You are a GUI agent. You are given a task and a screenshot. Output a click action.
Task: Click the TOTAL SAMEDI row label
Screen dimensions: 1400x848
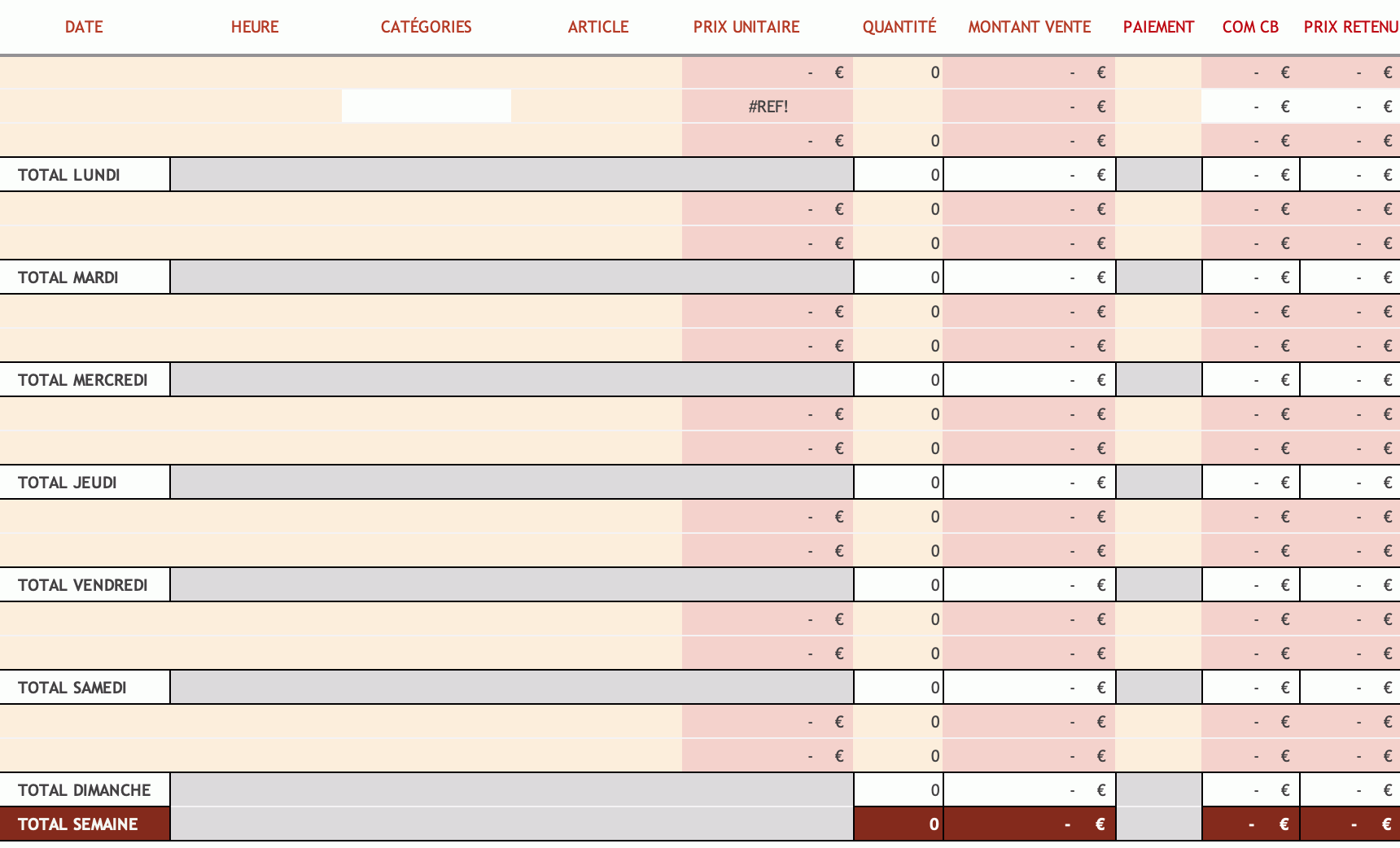click(85, 688)
